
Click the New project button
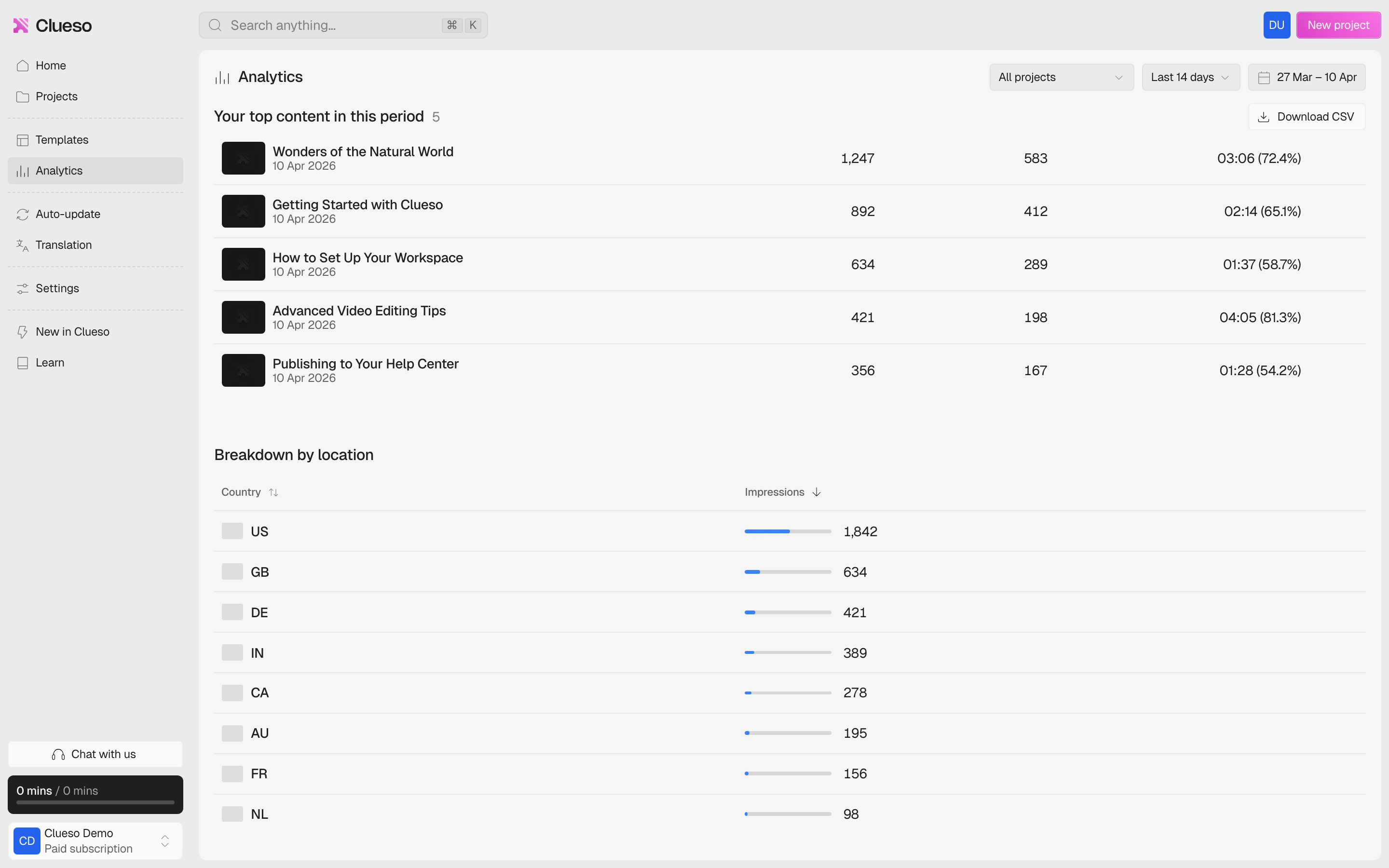(1338, 25)
